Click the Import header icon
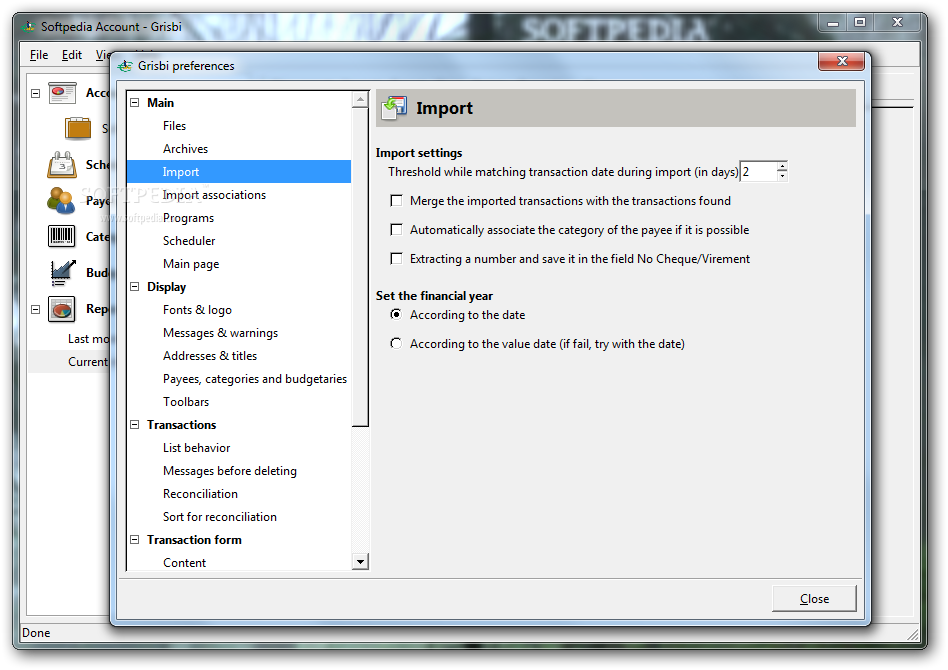948x670 pixels. pos(394,108)
